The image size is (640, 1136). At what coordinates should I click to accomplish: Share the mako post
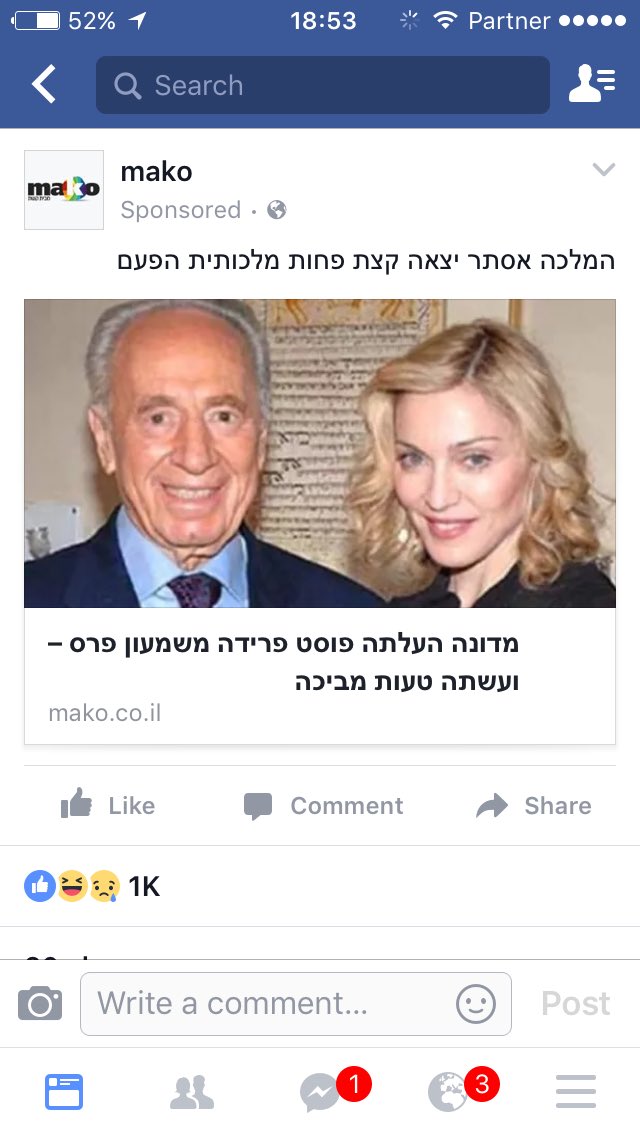533,805
